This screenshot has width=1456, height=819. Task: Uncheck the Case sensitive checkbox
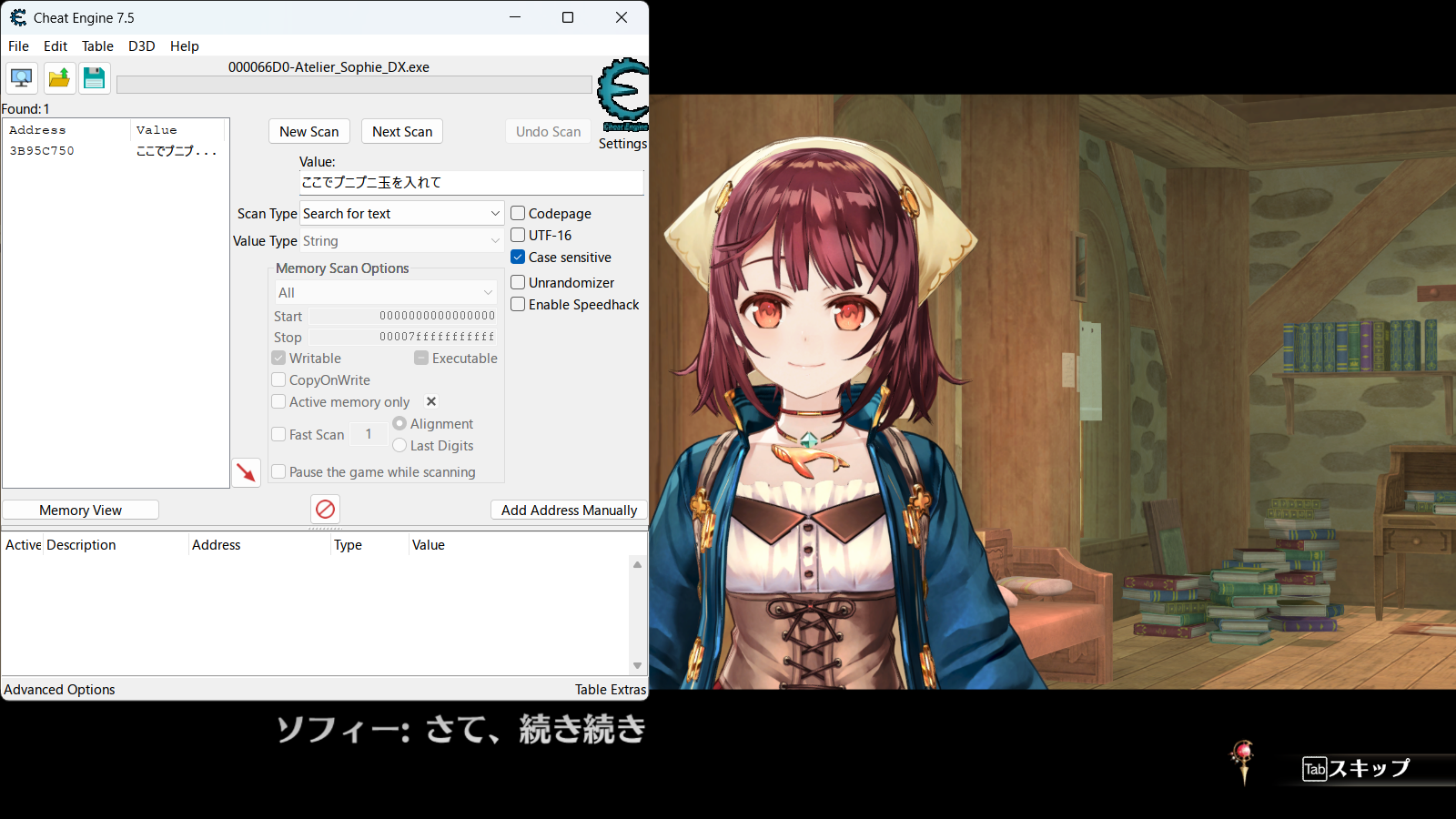tap(518, 258)
